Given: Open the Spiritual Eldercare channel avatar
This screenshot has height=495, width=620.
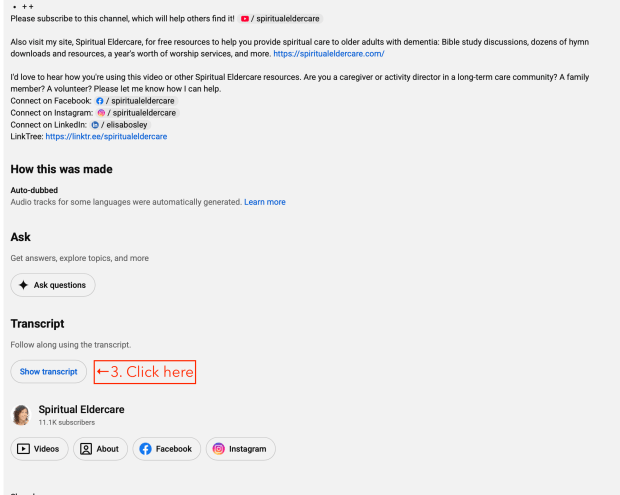Looking at the screenshot, I should point(21,415).
